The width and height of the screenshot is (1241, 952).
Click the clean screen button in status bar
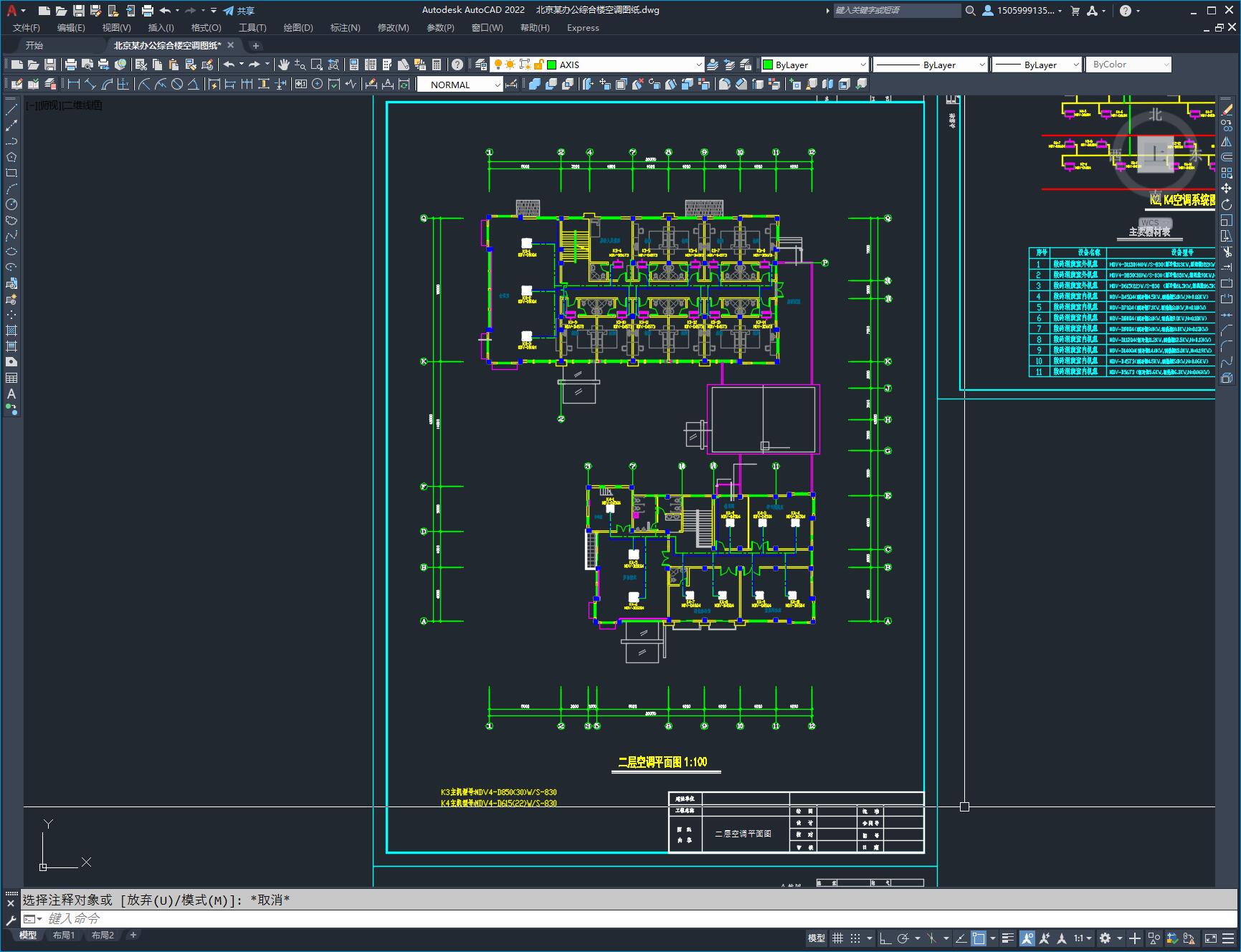[1210, 938]
